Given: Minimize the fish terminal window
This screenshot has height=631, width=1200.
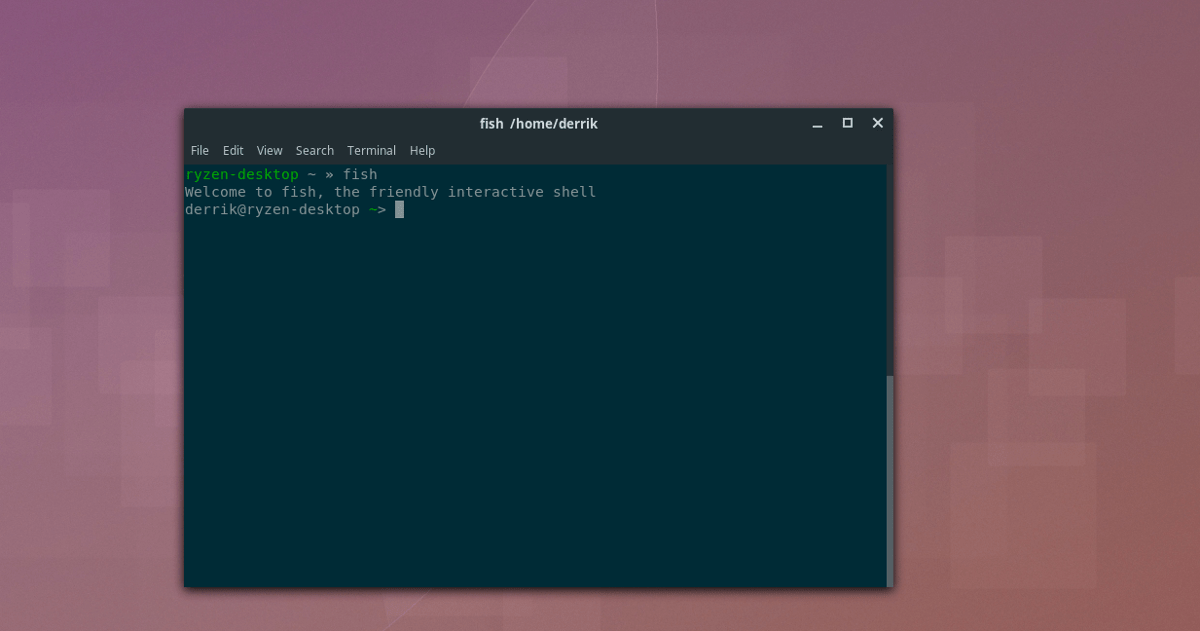Looking at the screenshot, I should pos(818,123).
